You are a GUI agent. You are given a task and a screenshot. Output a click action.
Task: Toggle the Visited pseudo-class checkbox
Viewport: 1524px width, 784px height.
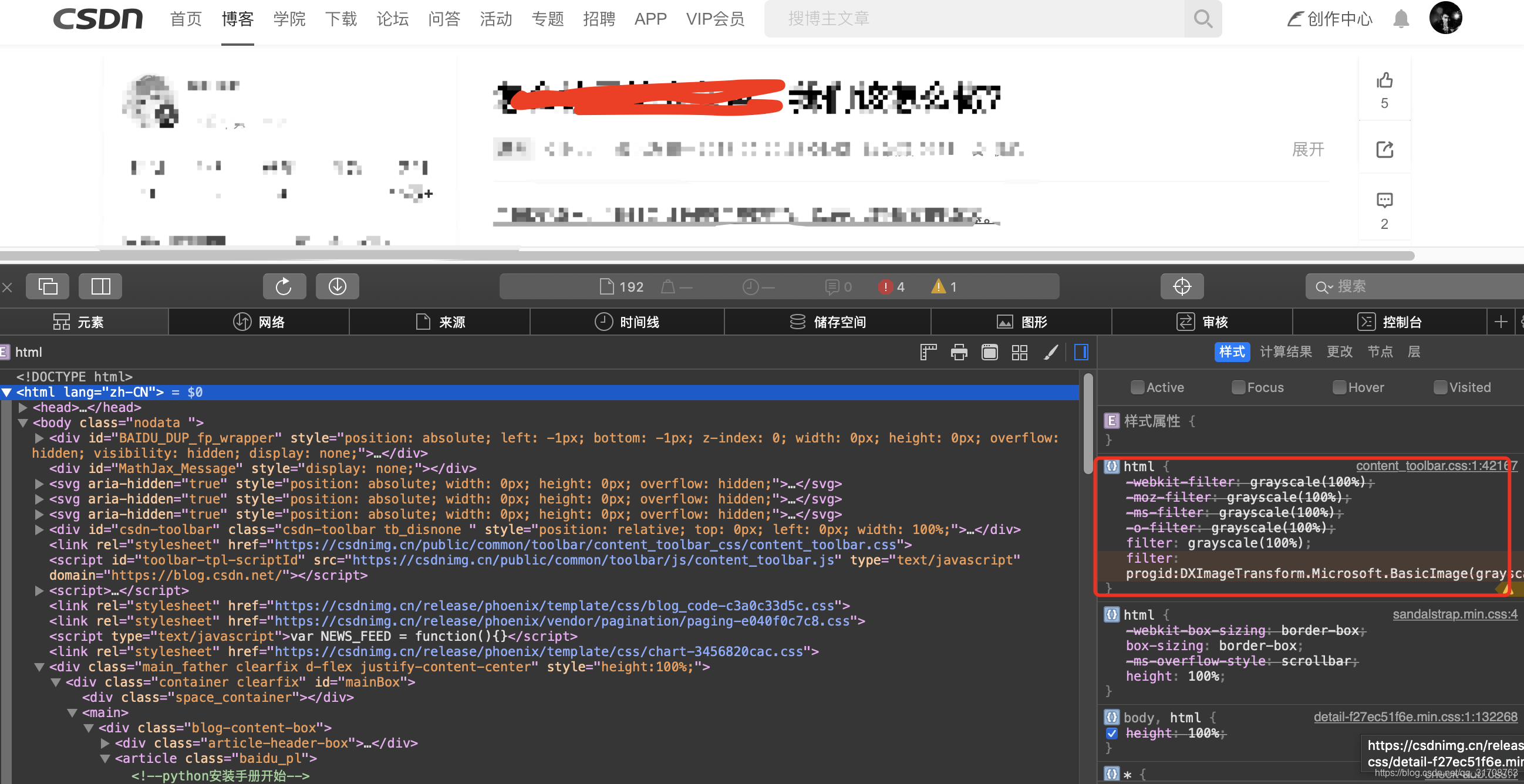[x=1440, y=388]
